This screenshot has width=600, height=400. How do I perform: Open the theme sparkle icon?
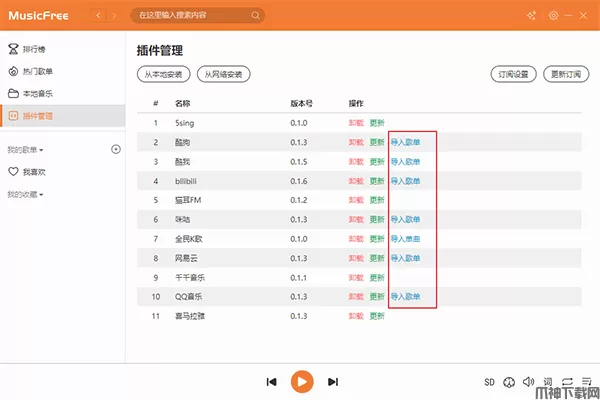(x=532, y=15)
